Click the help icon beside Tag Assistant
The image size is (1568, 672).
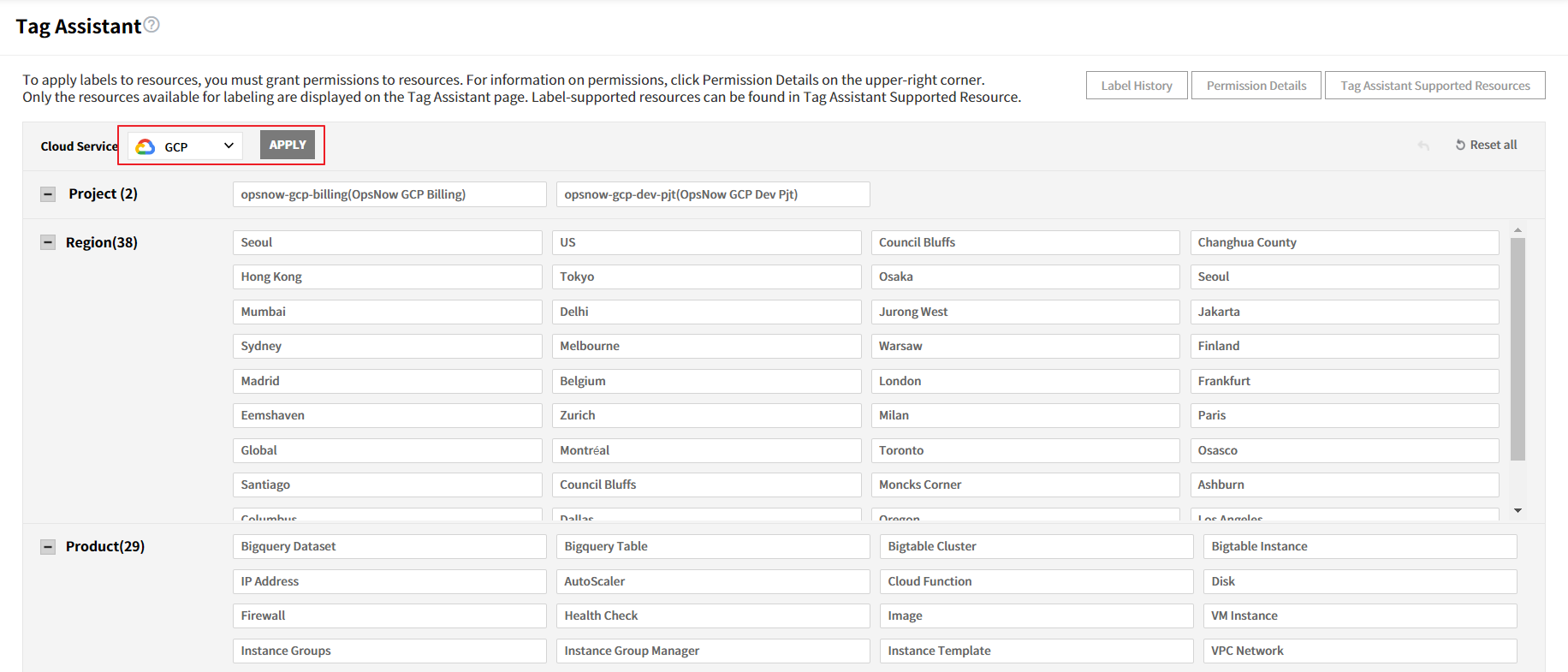[151, 25]
